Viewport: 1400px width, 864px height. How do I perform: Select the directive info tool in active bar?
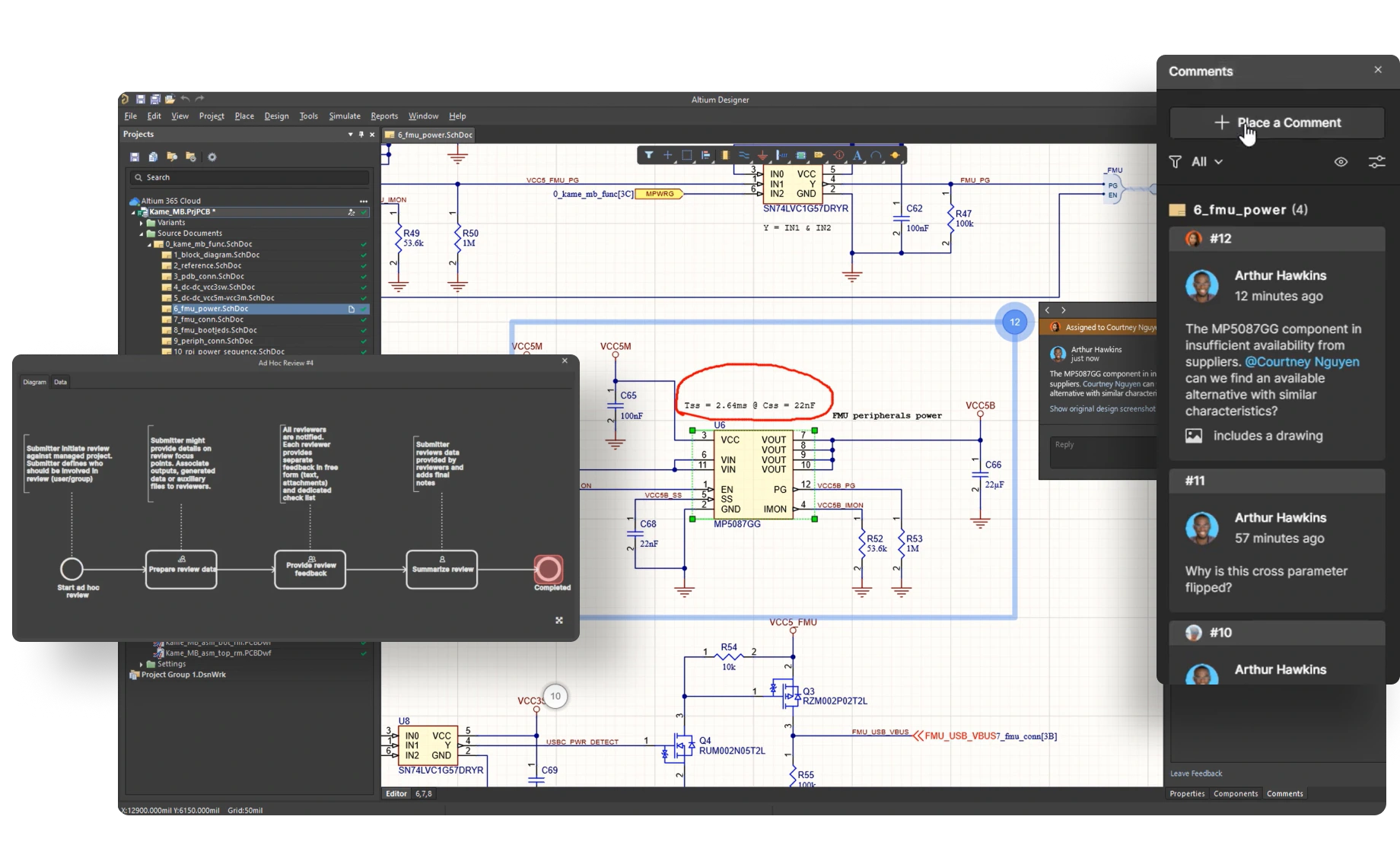pos(838,155)
